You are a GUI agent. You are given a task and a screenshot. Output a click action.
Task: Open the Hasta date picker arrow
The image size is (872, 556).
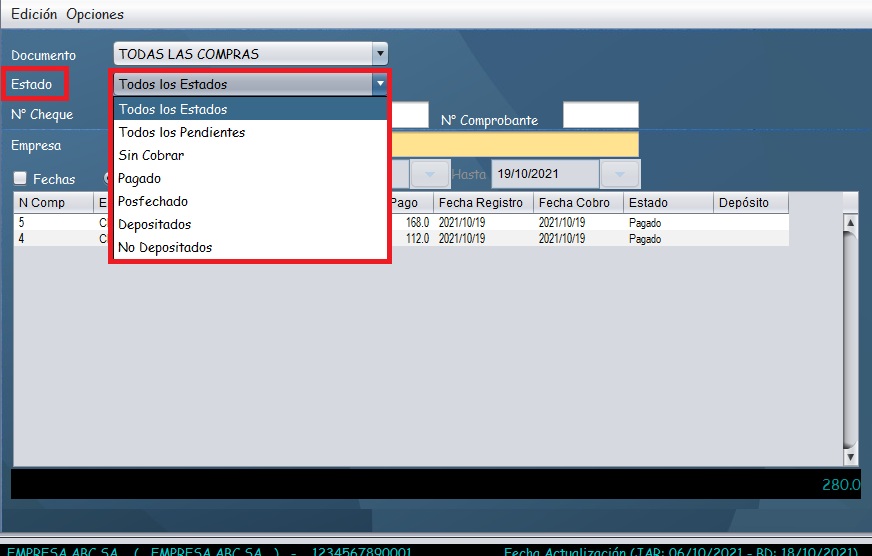621,174
